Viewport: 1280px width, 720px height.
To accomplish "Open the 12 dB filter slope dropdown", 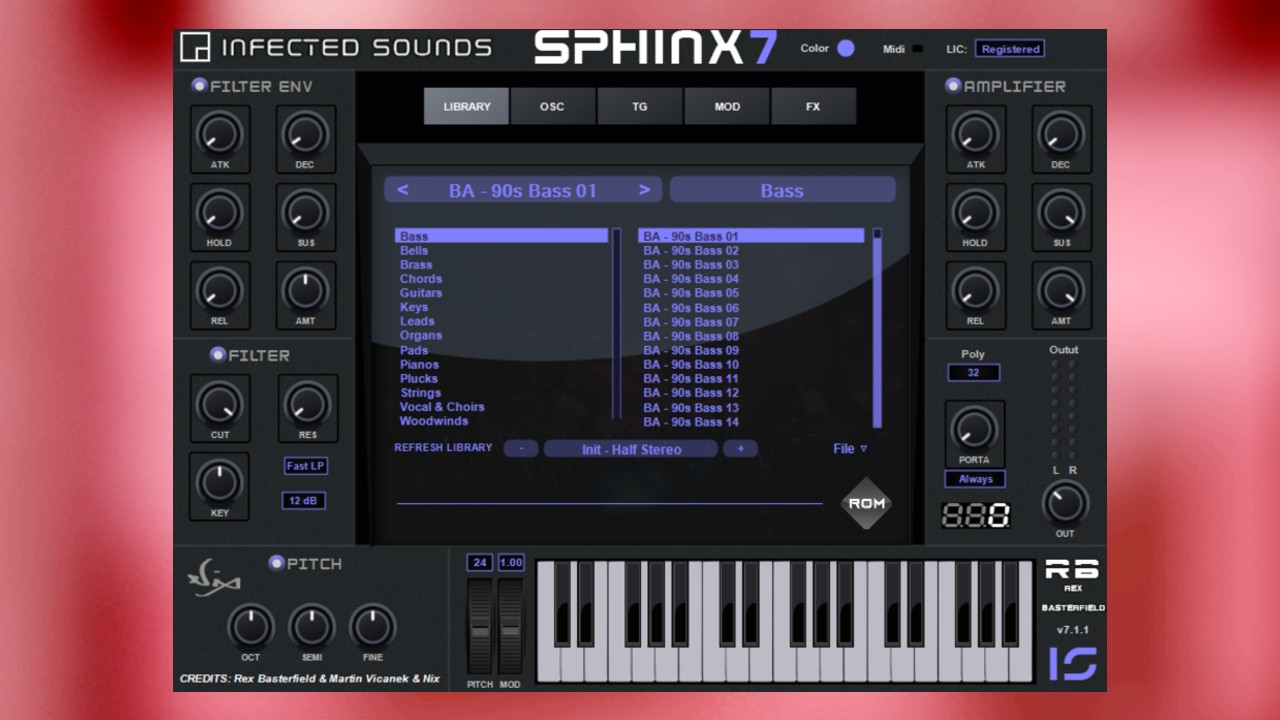I will (x=304, y=501).
